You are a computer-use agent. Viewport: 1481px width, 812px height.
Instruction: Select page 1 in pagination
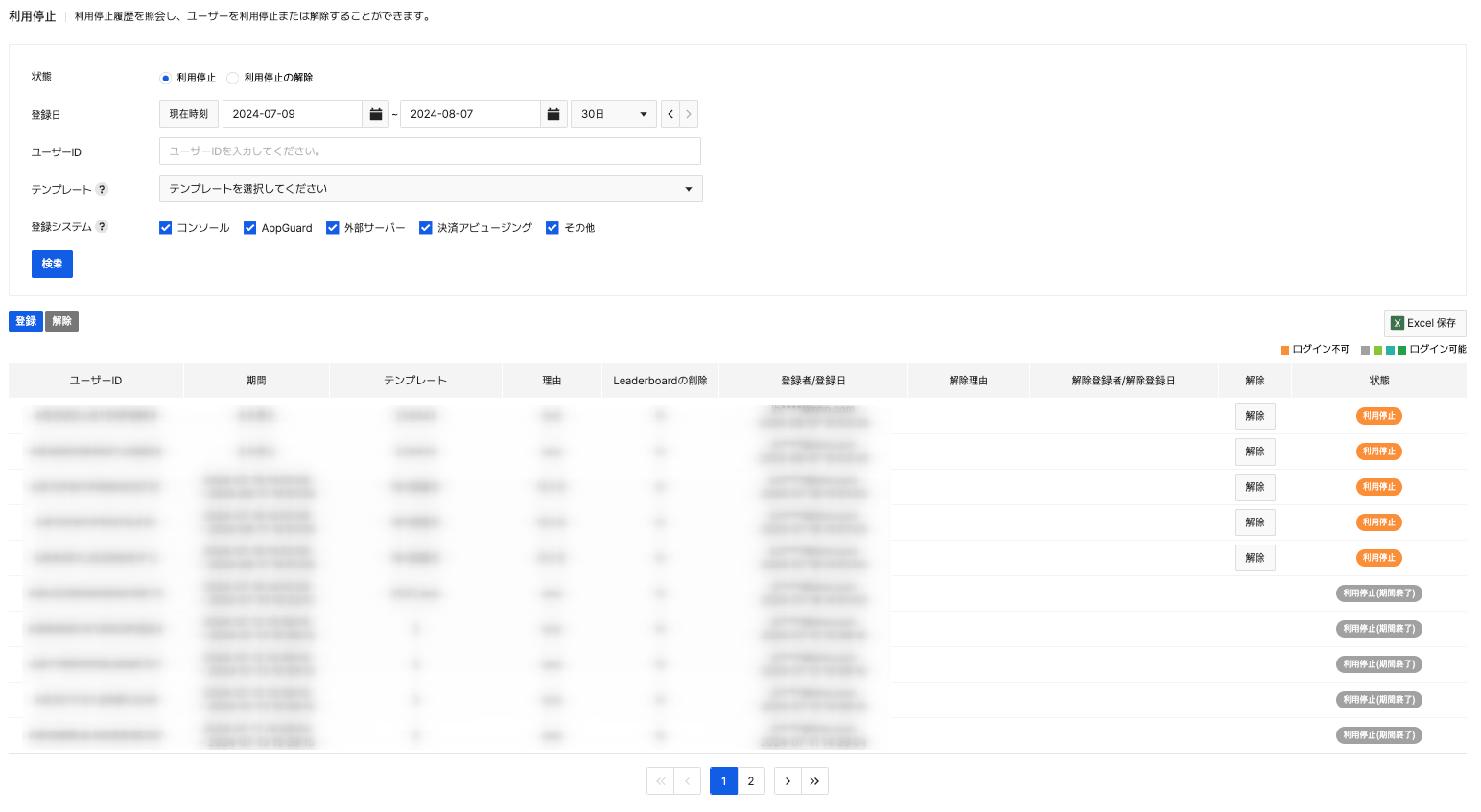[x=723, y=781]
